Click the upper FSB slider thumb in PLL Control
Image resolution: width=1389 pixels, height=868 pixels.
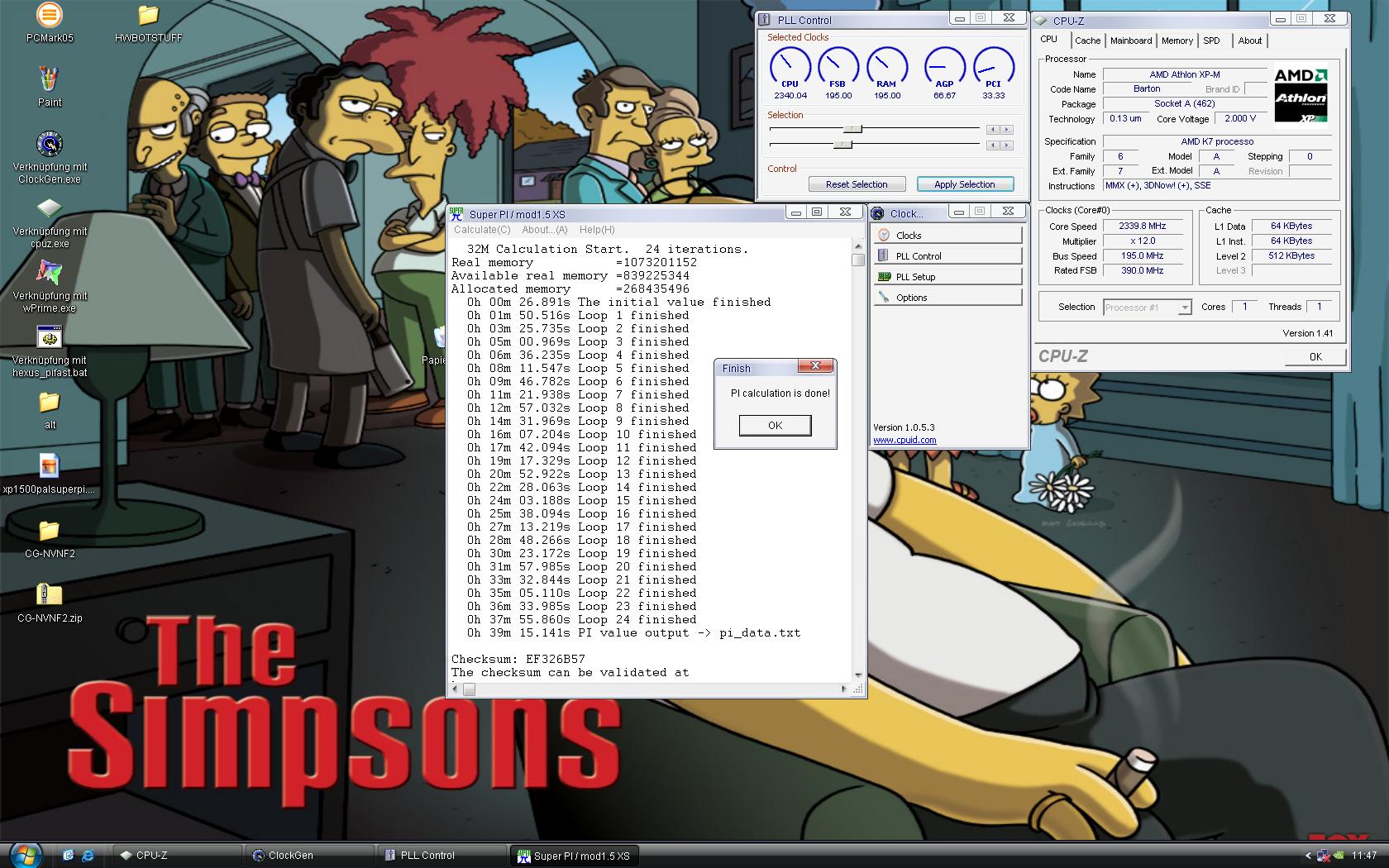852,129
